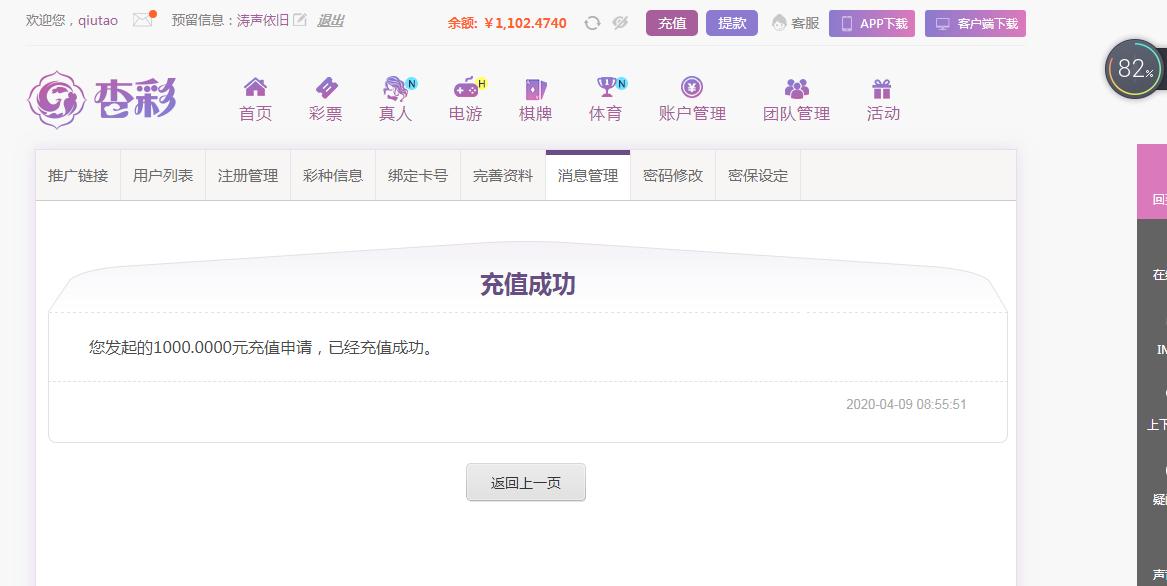Open the 彩票 lottery section
Image resolution: width=1167 pixels, height=586 pixels.
tap(326, 100)
